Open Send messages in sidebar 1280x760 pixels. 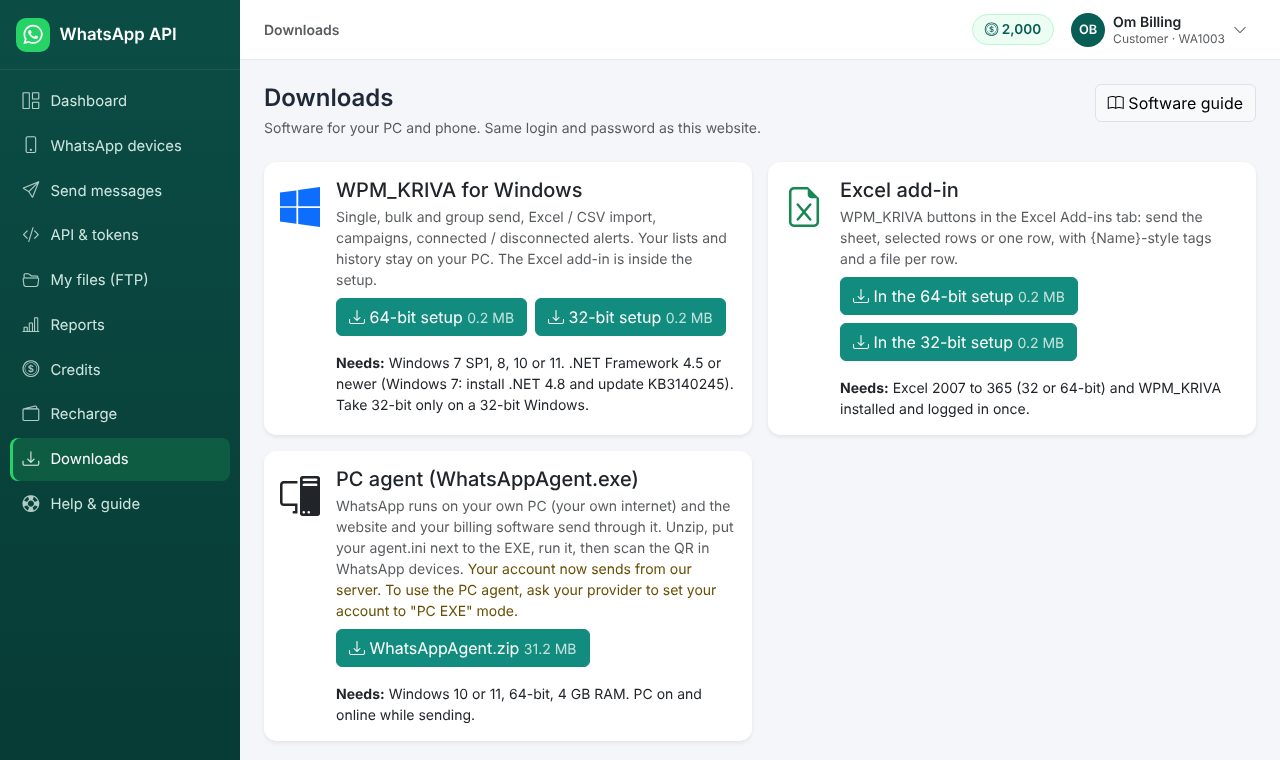click(x=120, y=190)
